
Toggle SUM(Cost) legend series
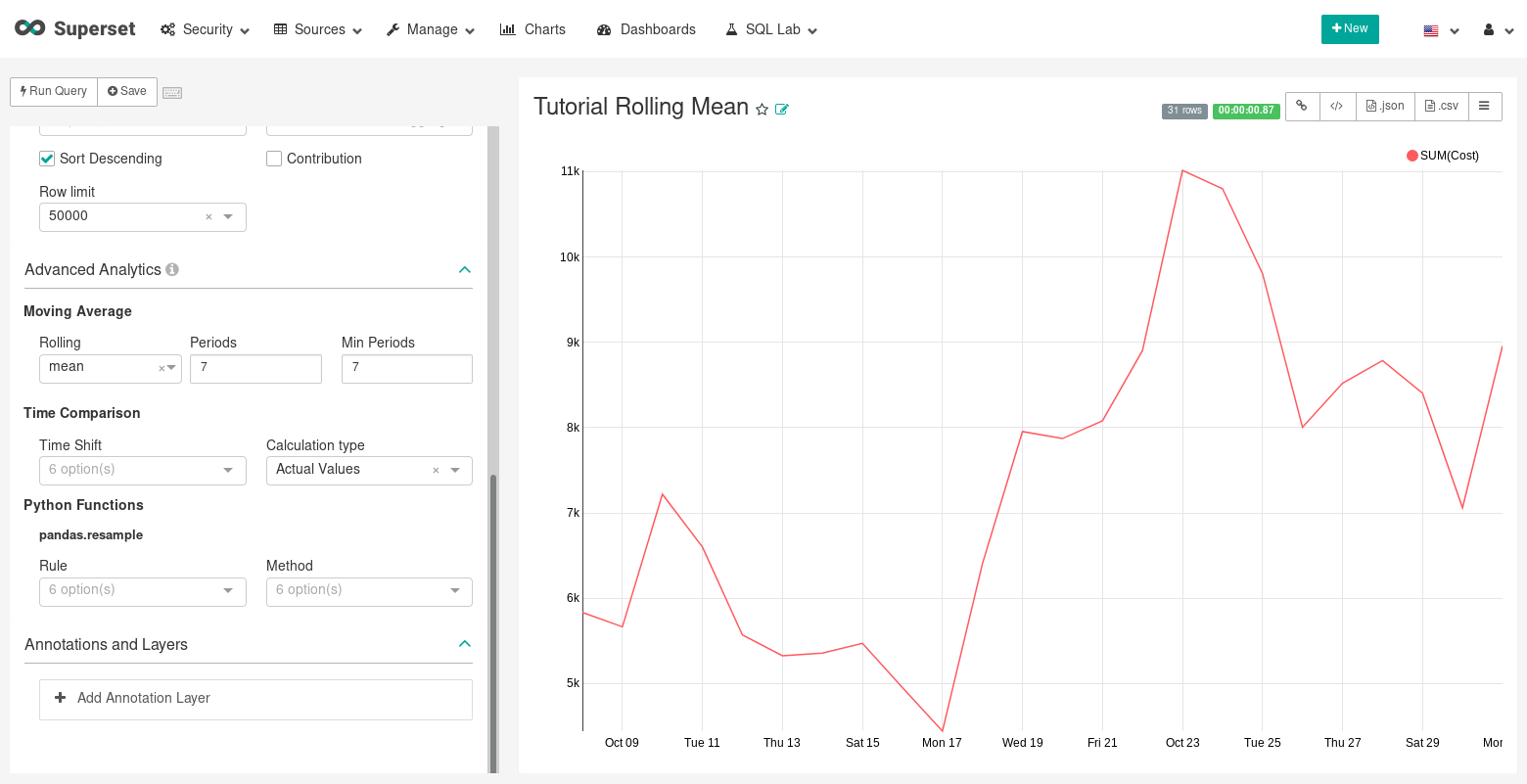[1442, 156]
